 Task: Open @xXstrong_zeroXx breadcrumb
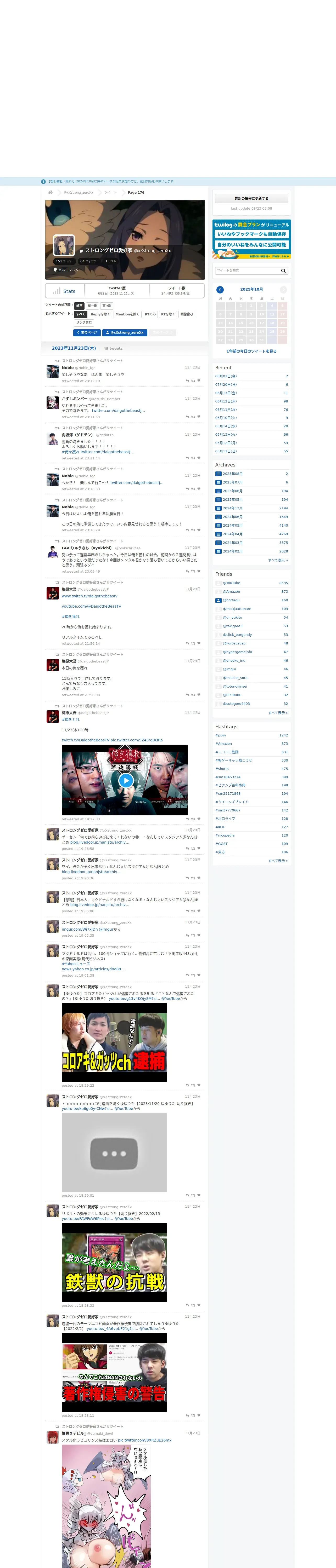coord(79,192)
